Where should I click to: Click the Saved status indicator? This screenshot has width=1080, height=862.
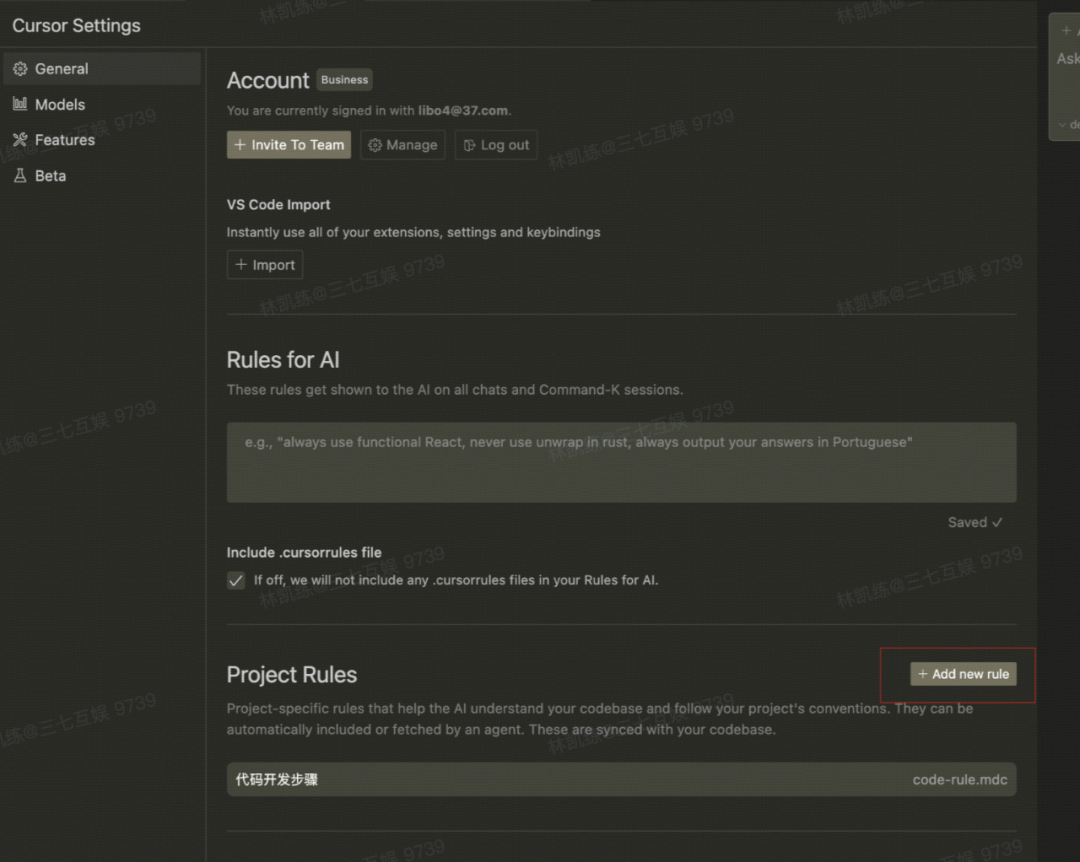975,522
